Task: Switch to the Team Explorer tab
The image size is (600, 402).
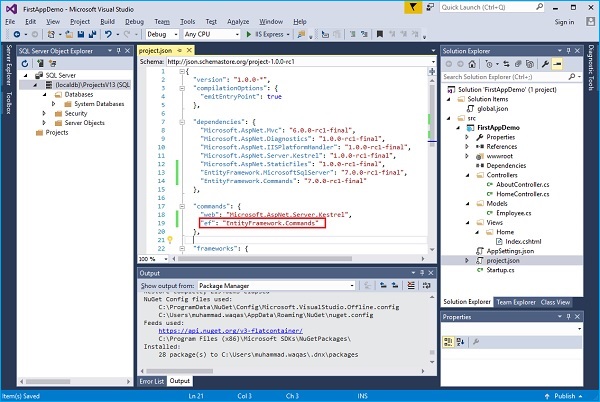Action: [516, 301]
